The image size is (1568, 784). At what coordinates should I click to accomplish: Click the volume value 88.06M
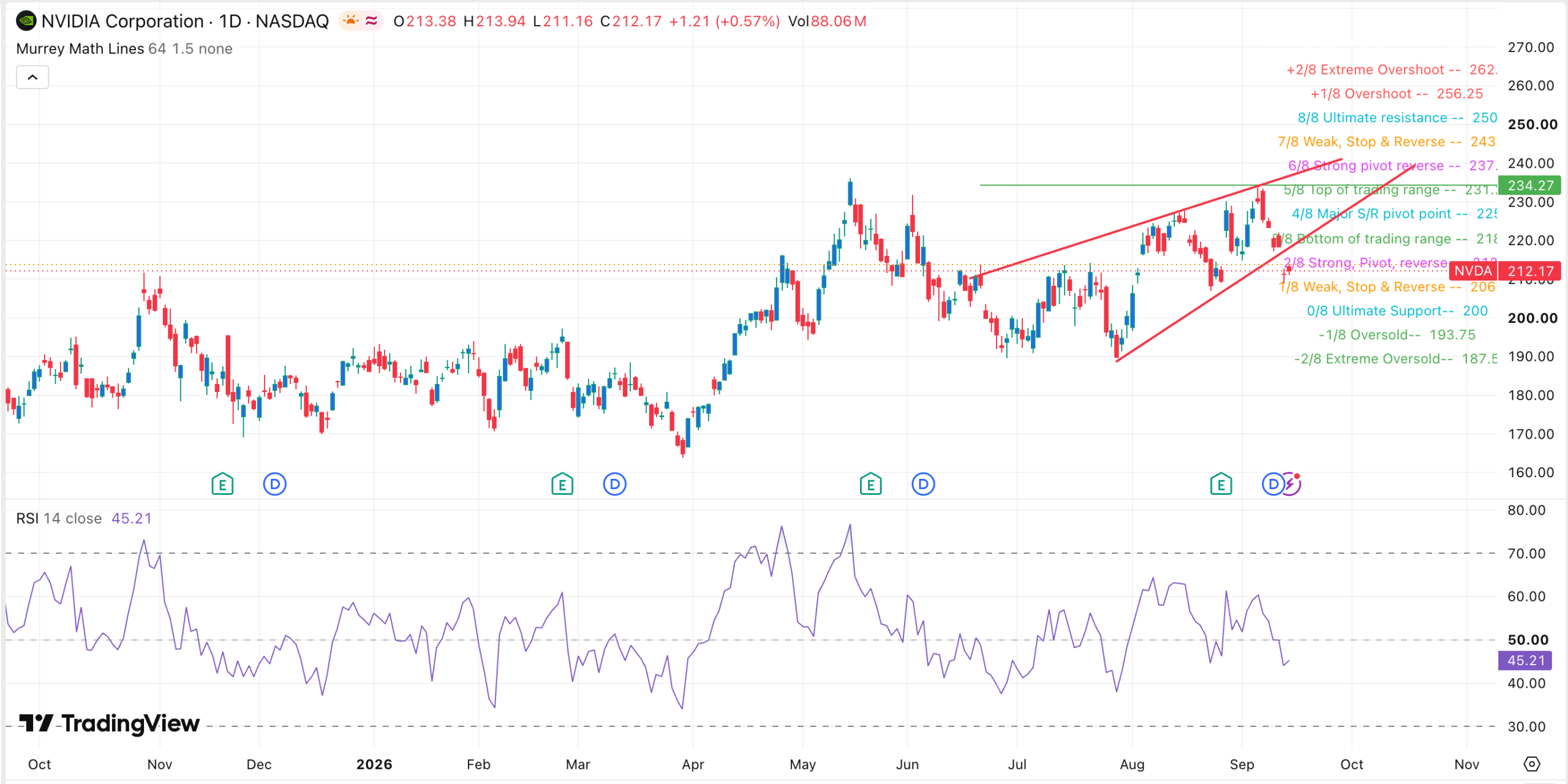839,21
